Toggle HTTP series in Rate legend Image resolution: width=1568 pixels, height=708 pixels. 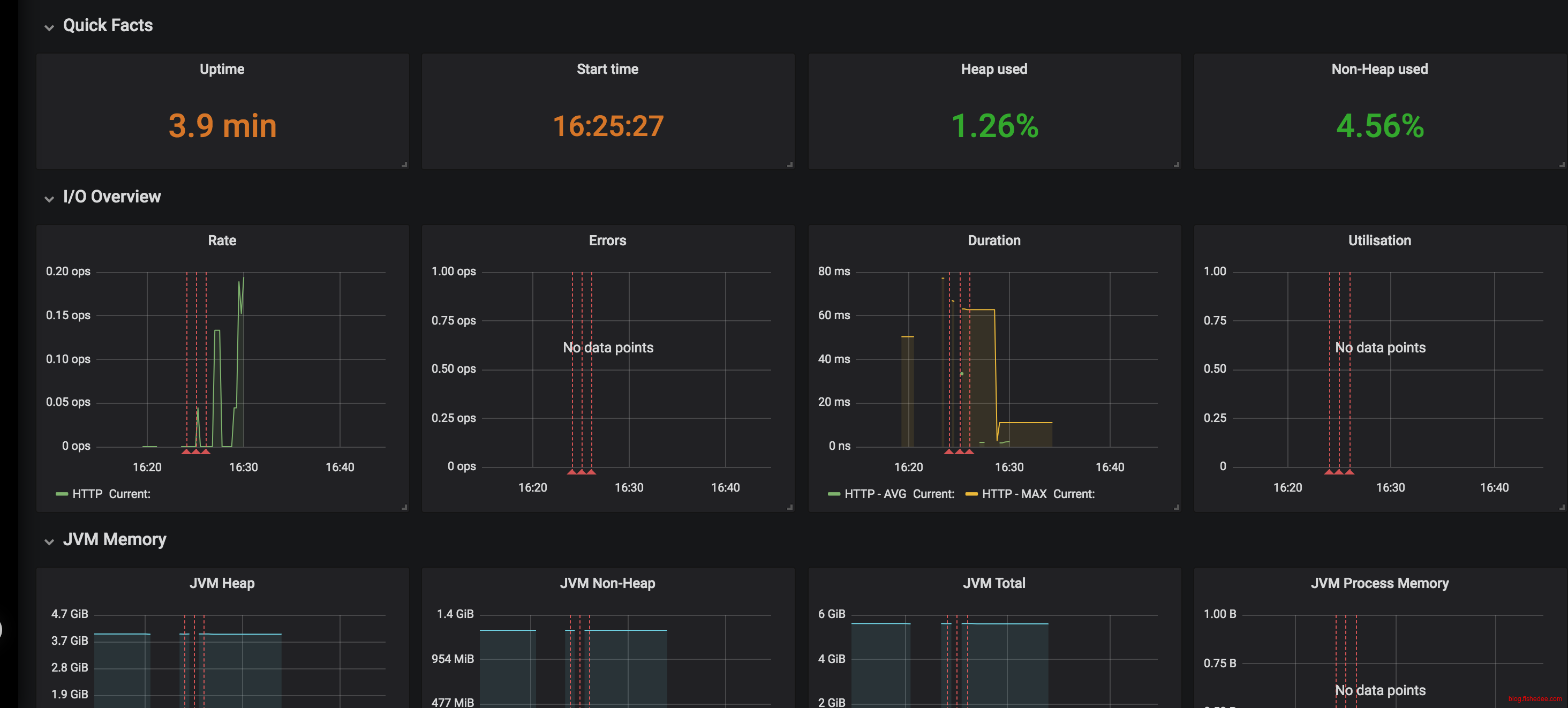pos(87,494)
